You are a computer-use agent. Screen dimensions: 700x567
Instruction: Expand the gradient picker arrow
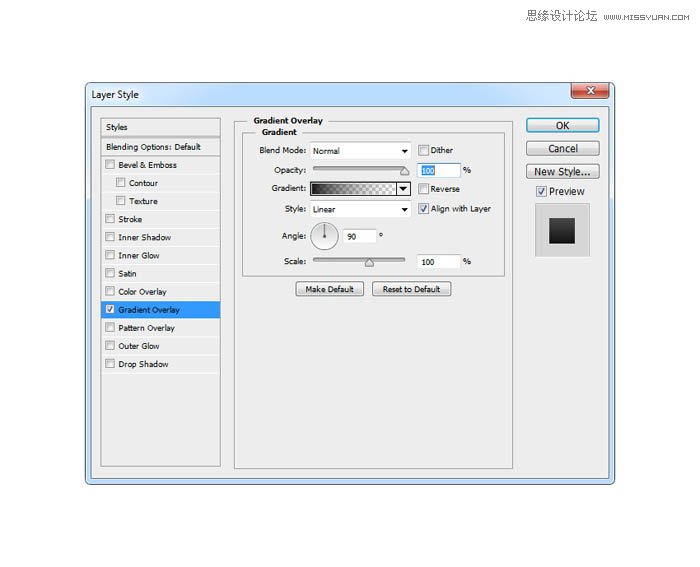(404, 188)
